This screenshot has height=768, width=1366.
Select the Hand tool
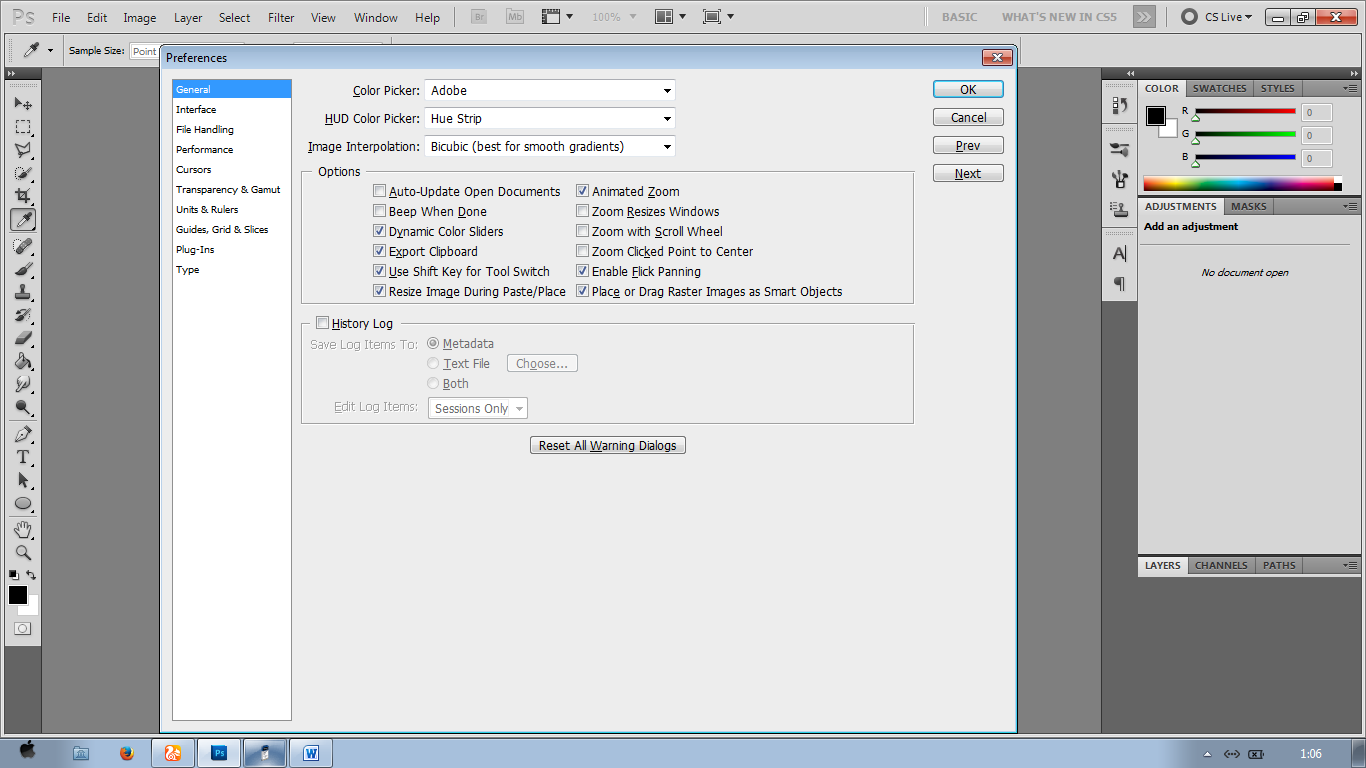point(22,529)
